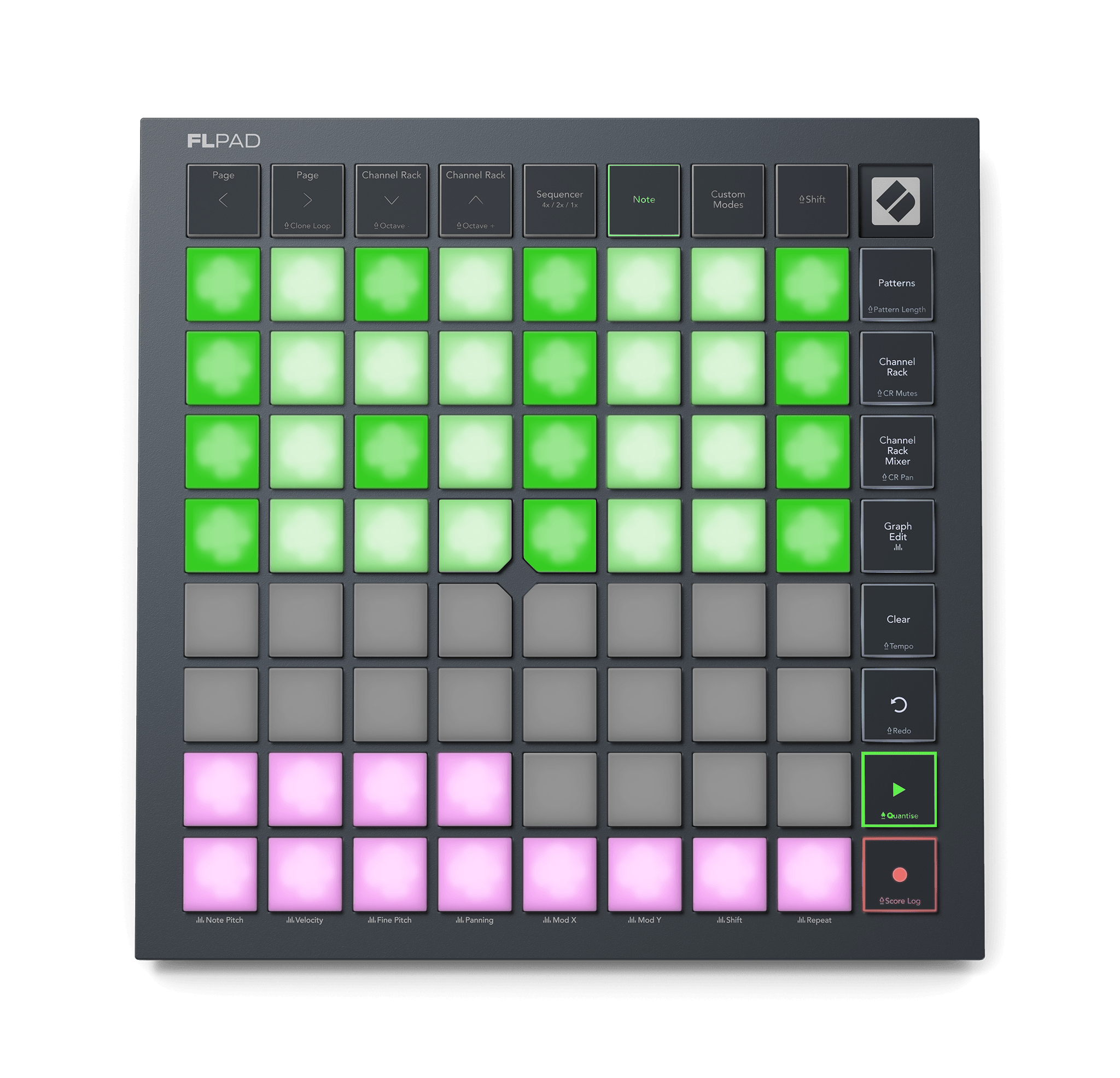Image resolution: width=1120 pixels, height=1078 pixels.
Task: Select the Channel Rack Mixer button
Action: 898,452
